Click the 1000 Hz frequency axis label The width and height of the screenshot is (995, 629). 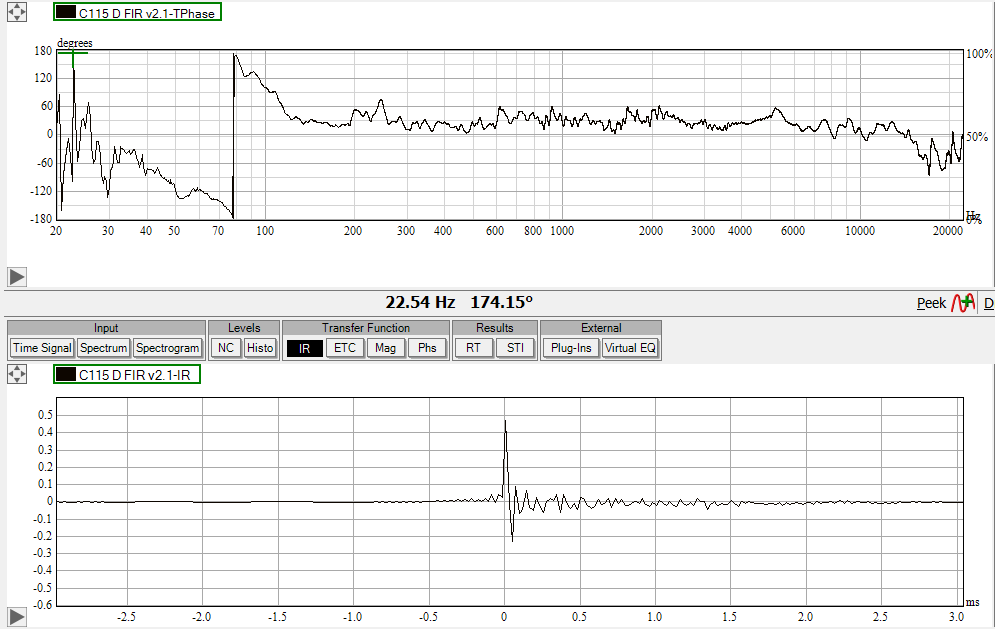click(x=562, y=231)
